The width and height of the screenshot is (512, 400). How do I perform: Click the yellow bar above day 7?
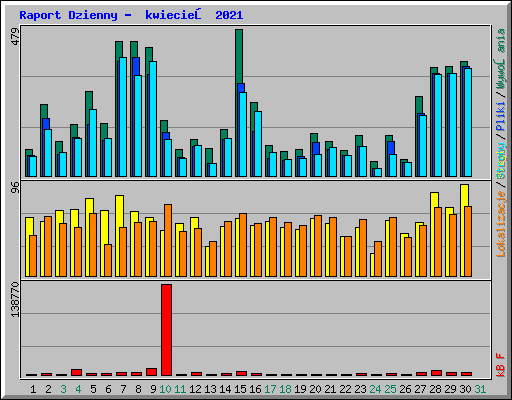point(119,211)
